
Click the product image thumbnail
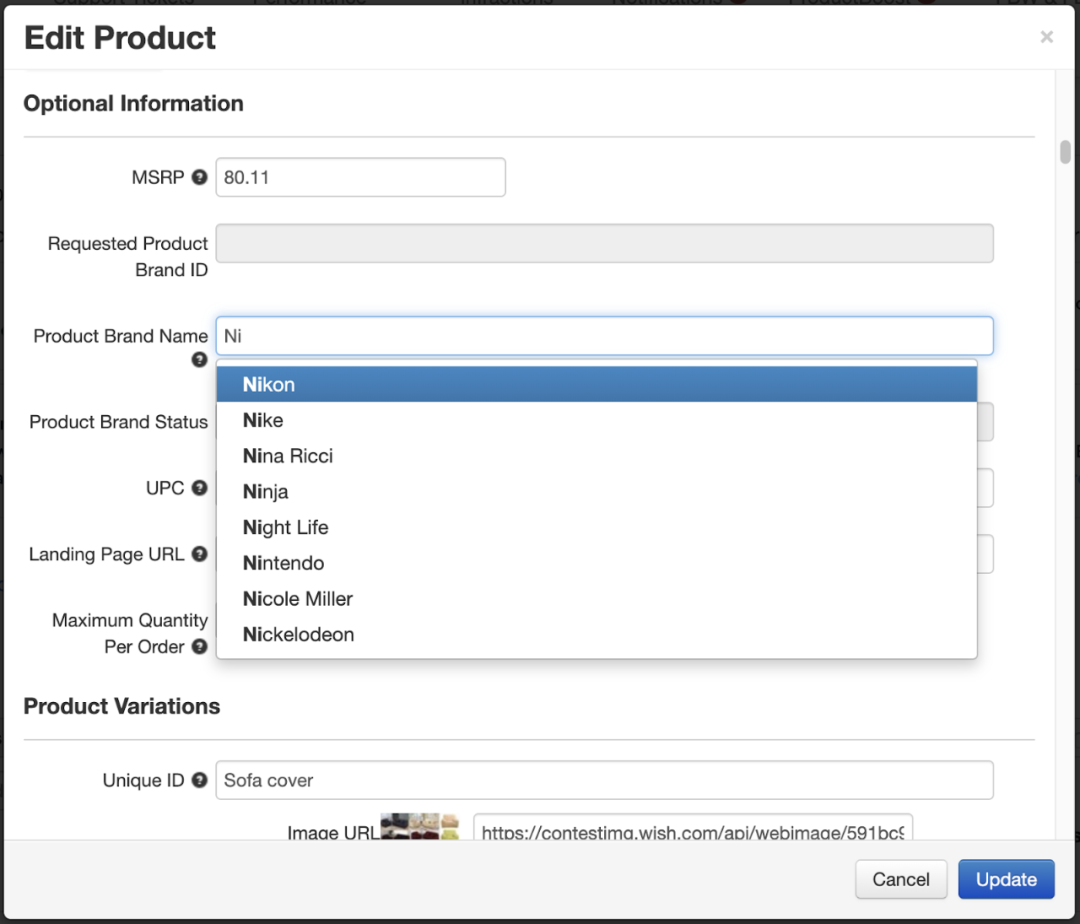tap(419, 826)
